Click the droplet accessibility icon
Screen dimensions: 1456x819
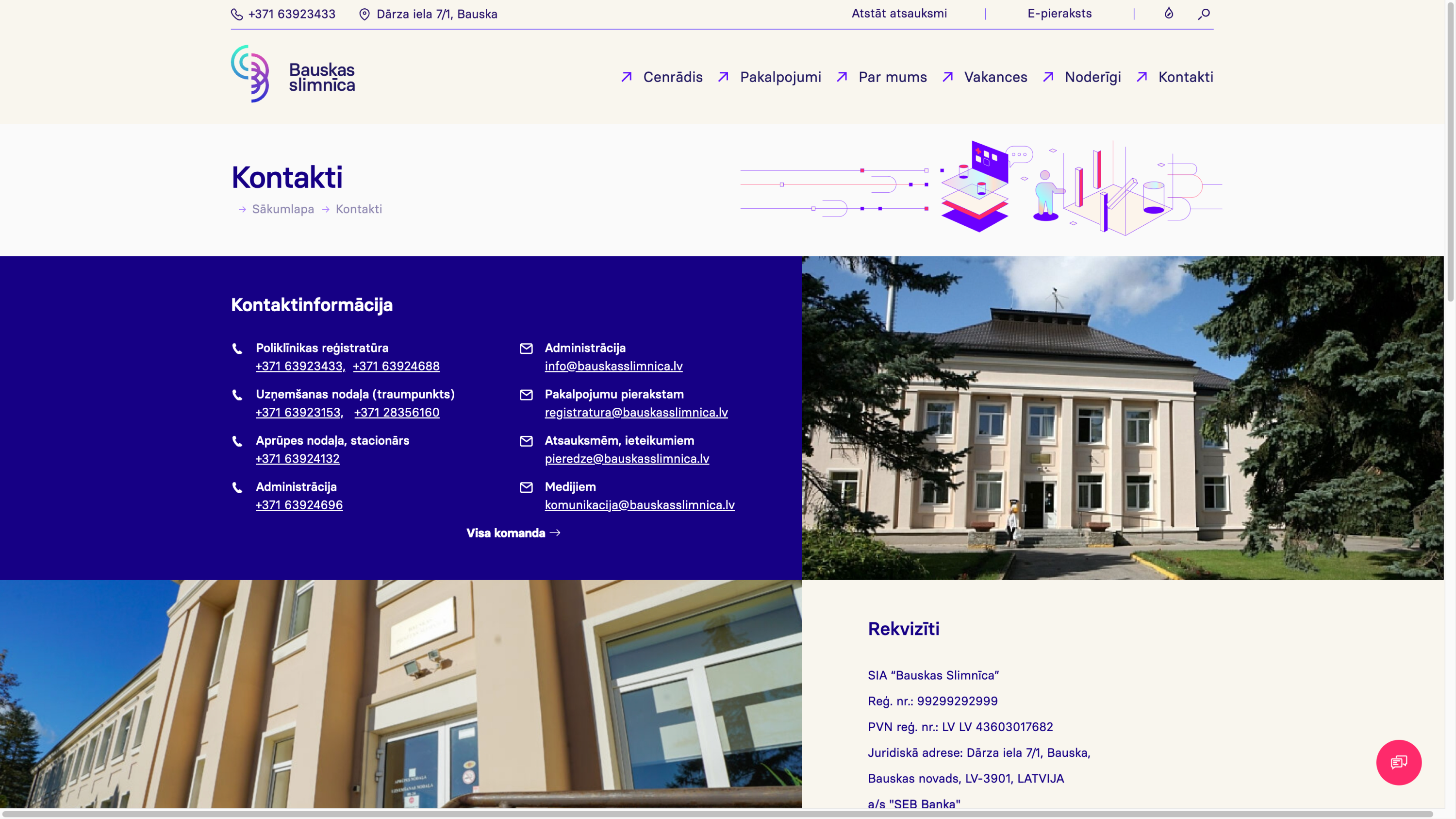1169,13
